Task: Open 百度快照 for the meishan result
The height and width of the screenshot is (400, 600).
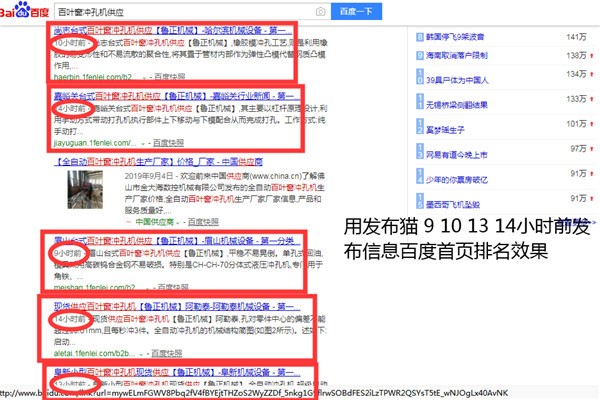Action: [x=173, y=287]
